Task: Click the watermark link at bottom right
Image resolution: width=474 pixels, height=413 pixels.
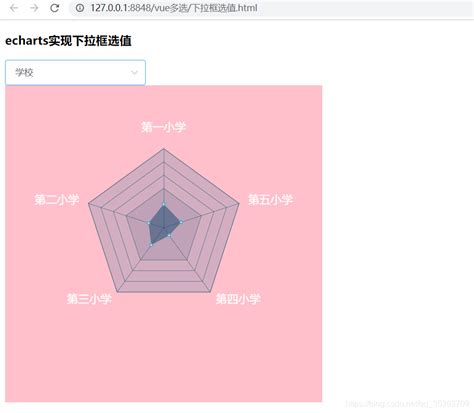Action: coord(407,404)
